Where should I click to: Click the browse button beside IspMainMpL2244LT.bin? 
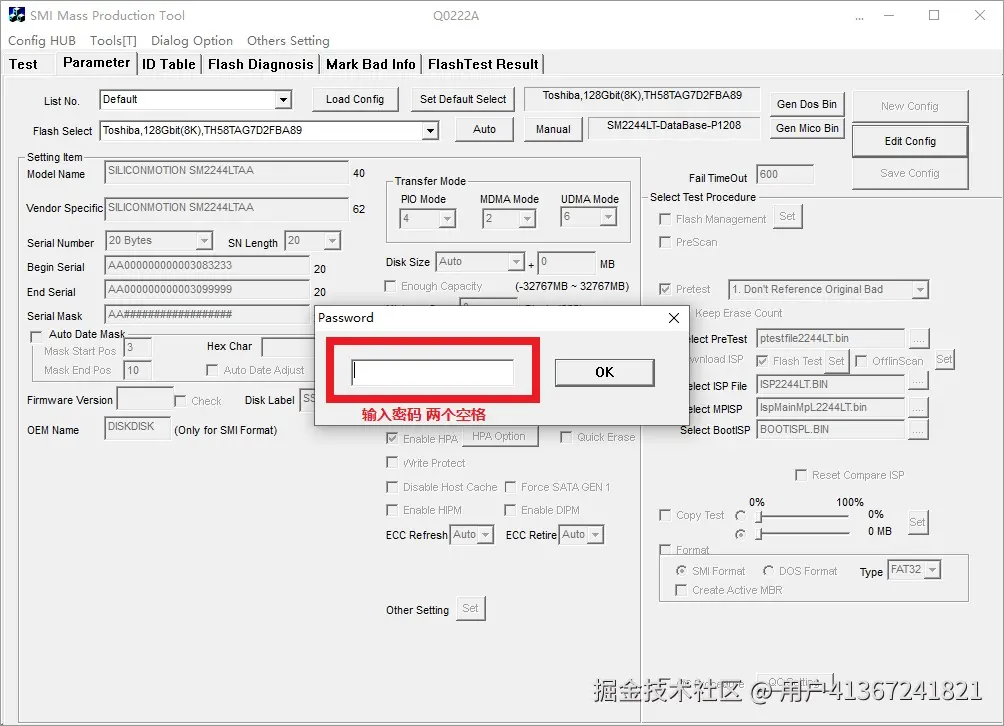coord(918,407)
